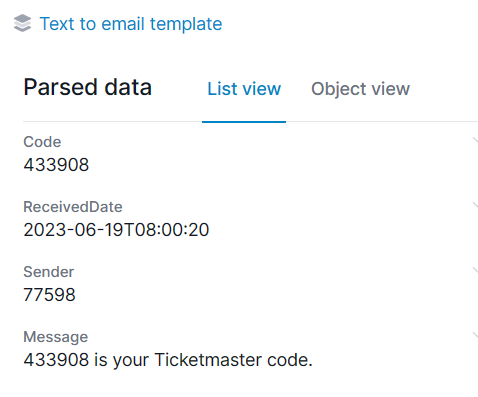Screen dimensions: 478x397
Task: Click the layered stack template icon
Action: (22, 23)
